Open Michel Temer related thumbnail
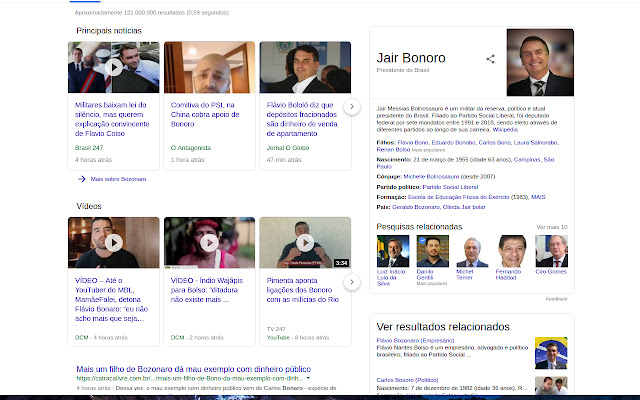Image resolution: width=640 pixels, height=400 pixels. (x=472, y=251)
